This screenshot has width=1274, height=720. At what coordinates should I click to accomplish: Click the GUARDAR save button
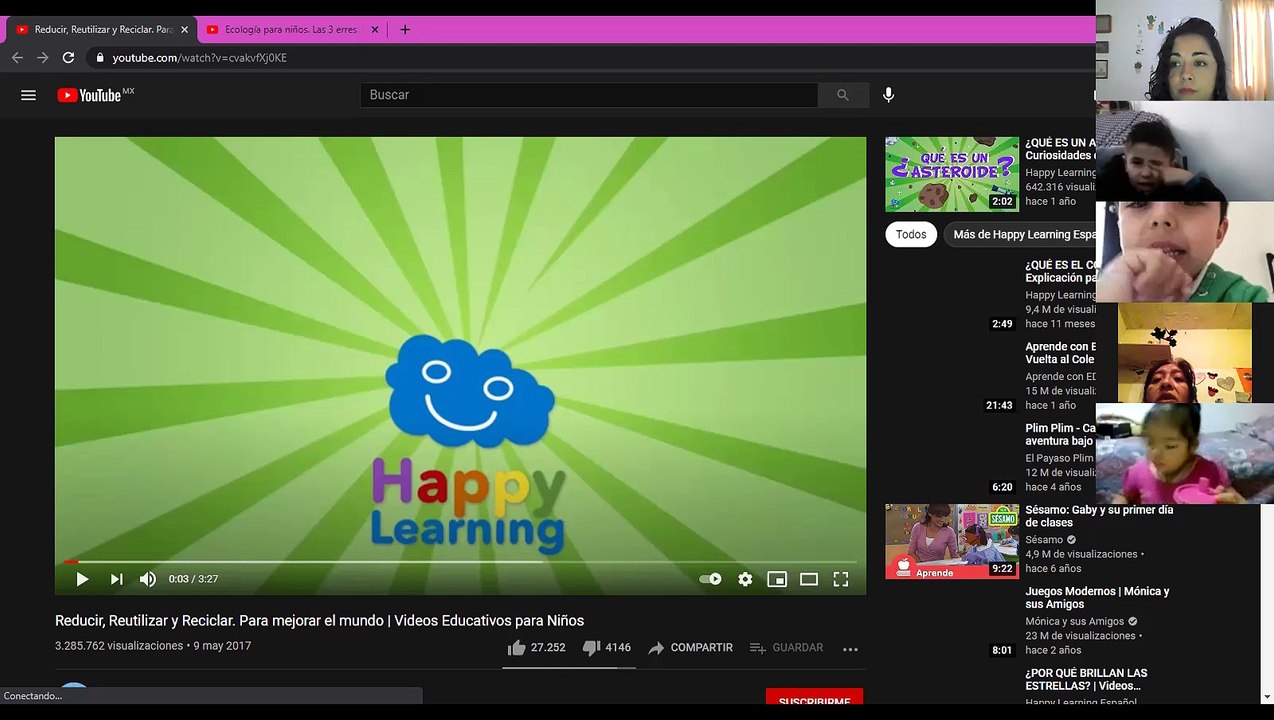point(786,648)
